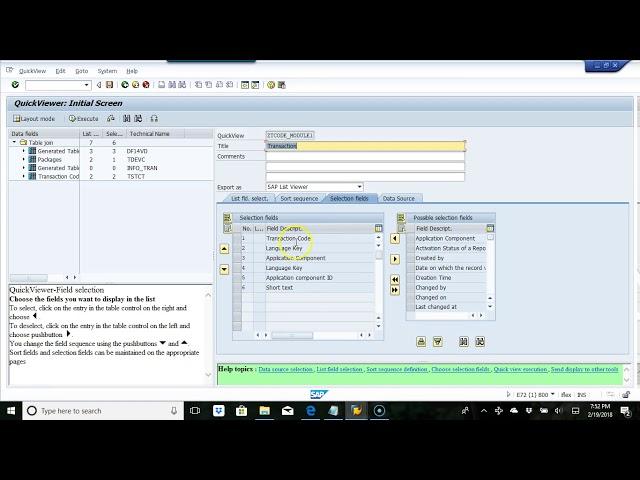The width and height of the screenshot is (640, 480).
Task: Select row 1 Transaction Code via row selector
Action: pyautogui.click(x=237, y=238)
